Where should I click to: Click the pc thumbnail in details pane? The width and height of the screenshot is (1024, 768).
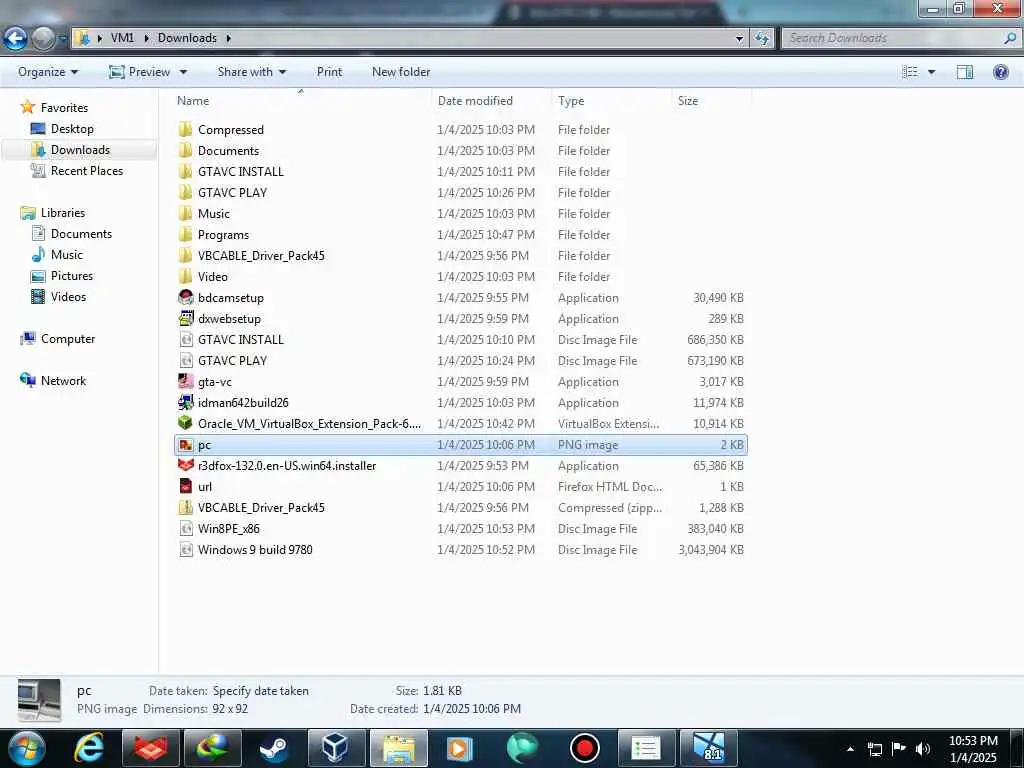click(39, 700)
